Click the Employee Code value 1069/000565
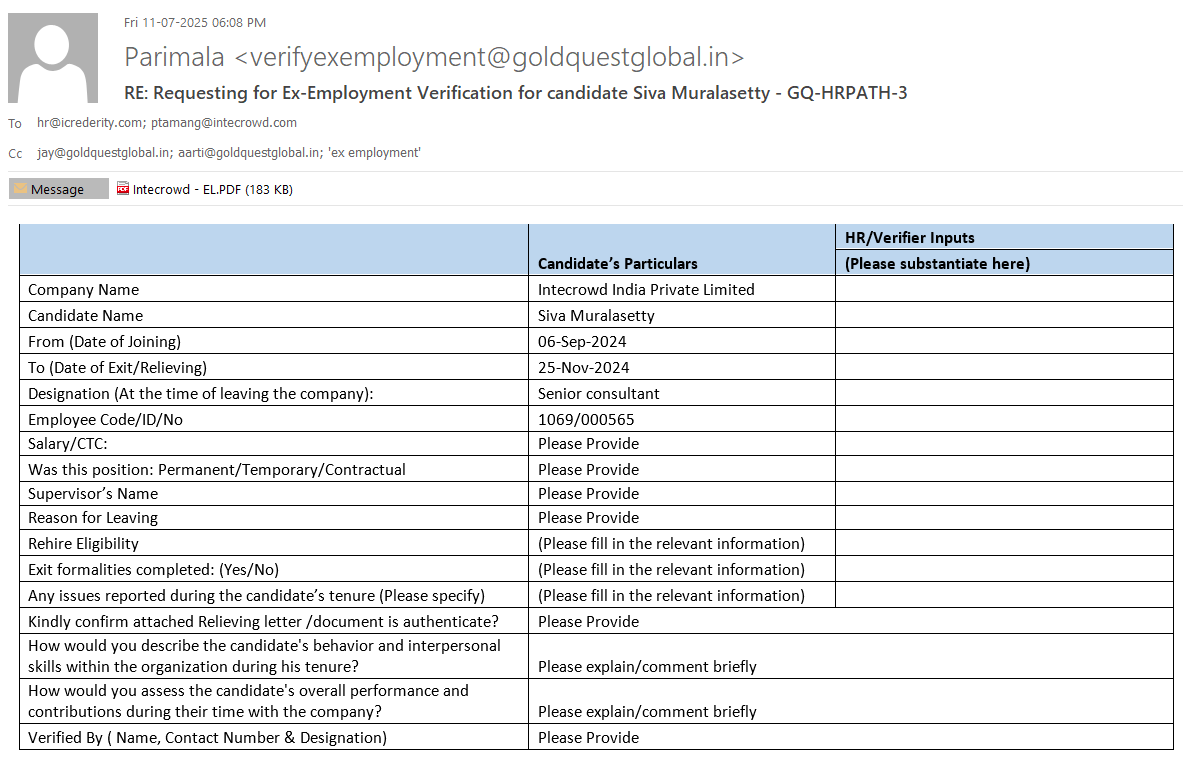The height and width of the screenshot is (761, 1183). (x=586, y=420)
